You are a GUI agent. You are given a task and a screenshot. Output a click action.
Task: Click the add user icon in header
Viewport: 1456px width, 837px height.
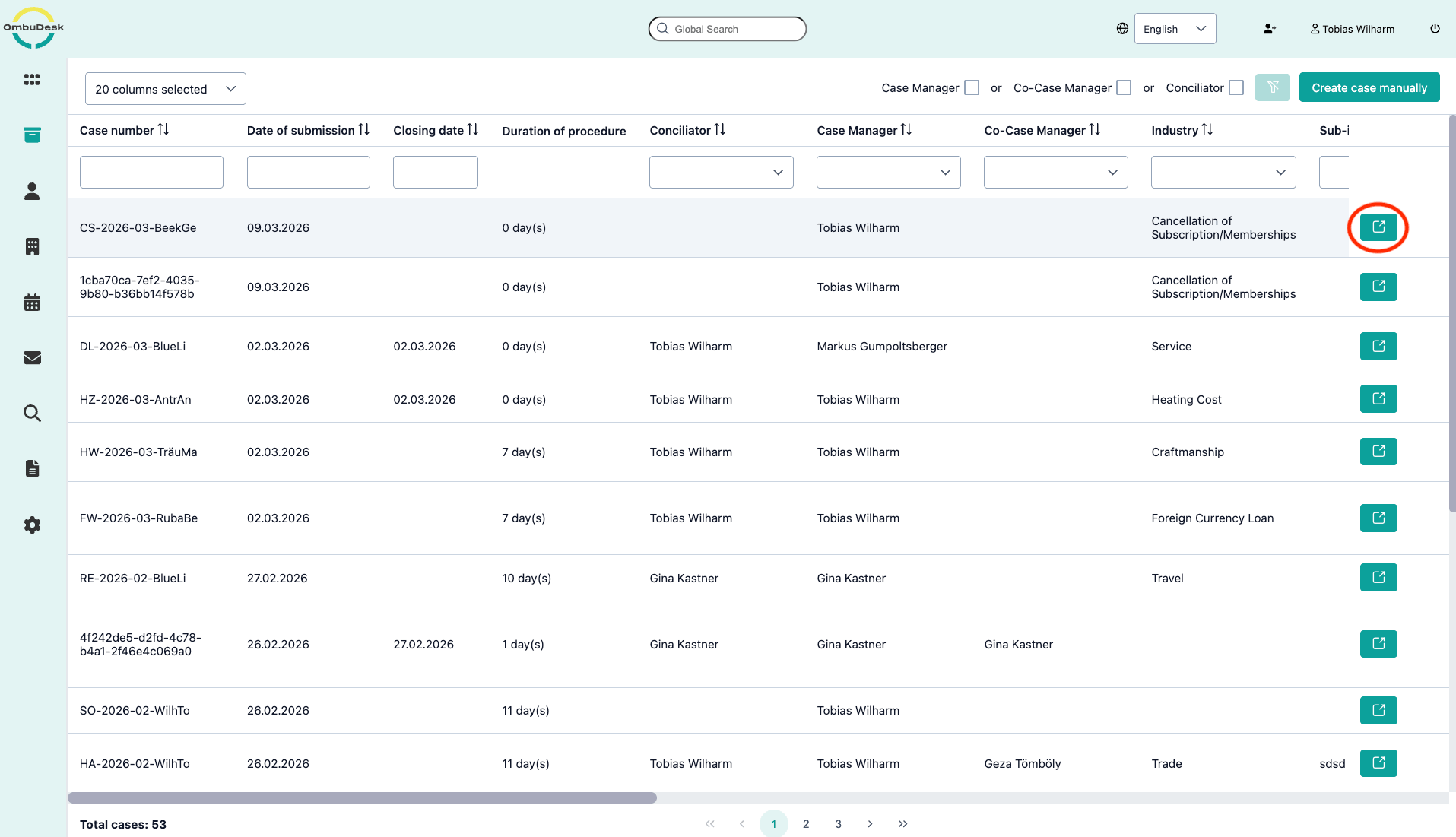[x=1269, y=29]
